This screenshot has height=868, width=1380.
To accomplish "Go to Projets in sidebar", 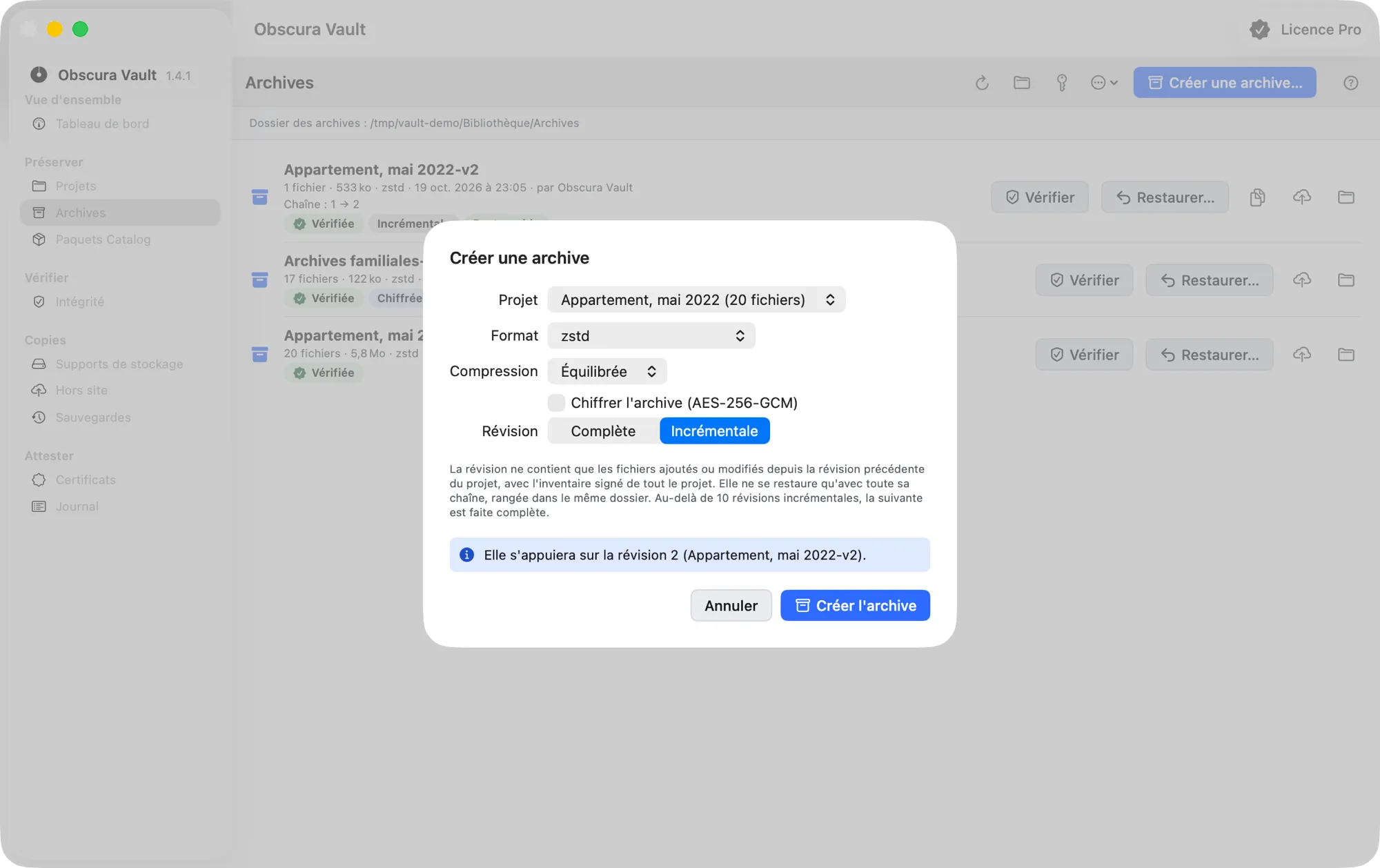I will (x=120, y=186).
